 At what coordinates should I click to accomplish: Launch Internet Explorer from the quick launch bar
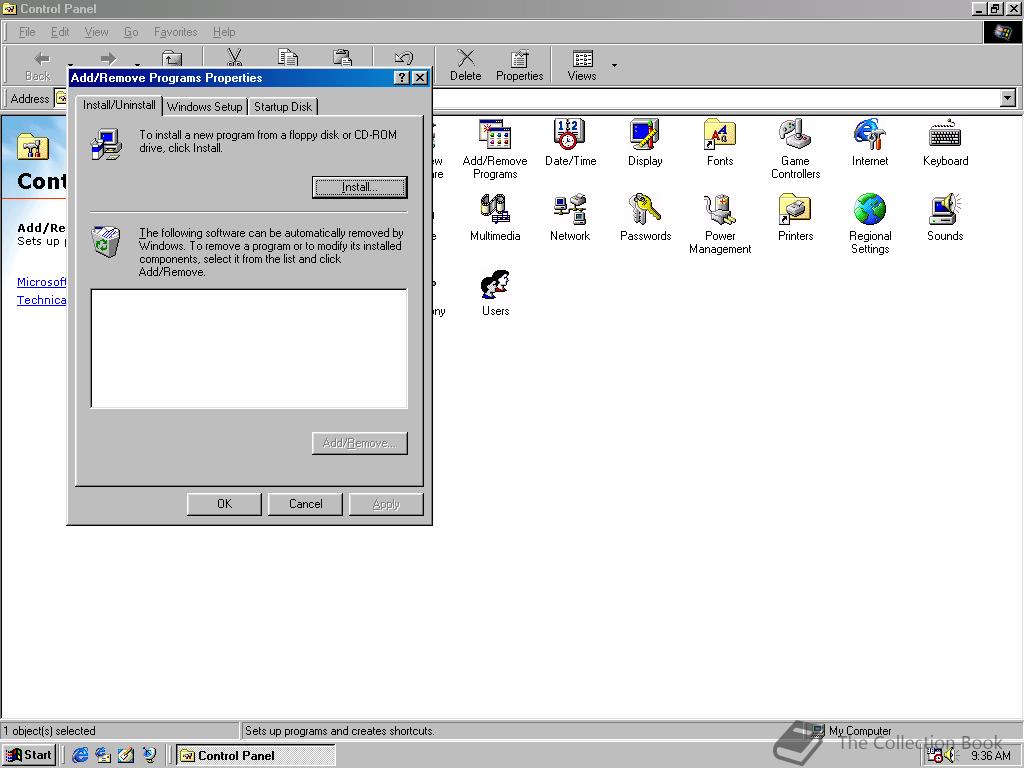[80, 755]
